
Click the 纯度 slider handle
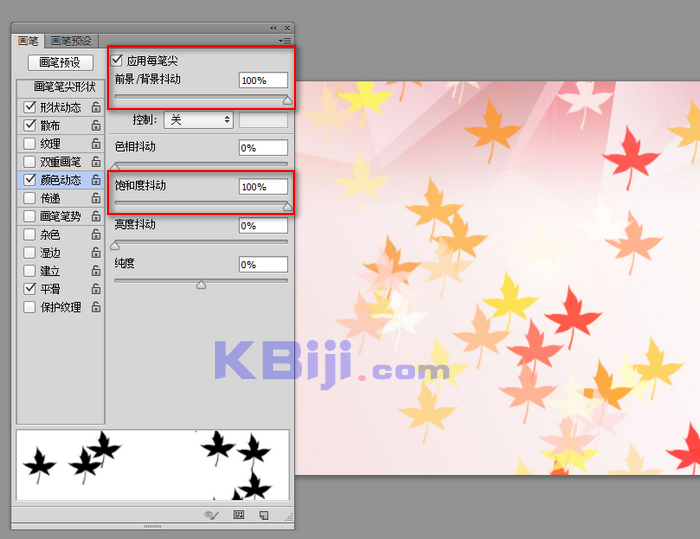pyautogui.click(x=201, y=285)
